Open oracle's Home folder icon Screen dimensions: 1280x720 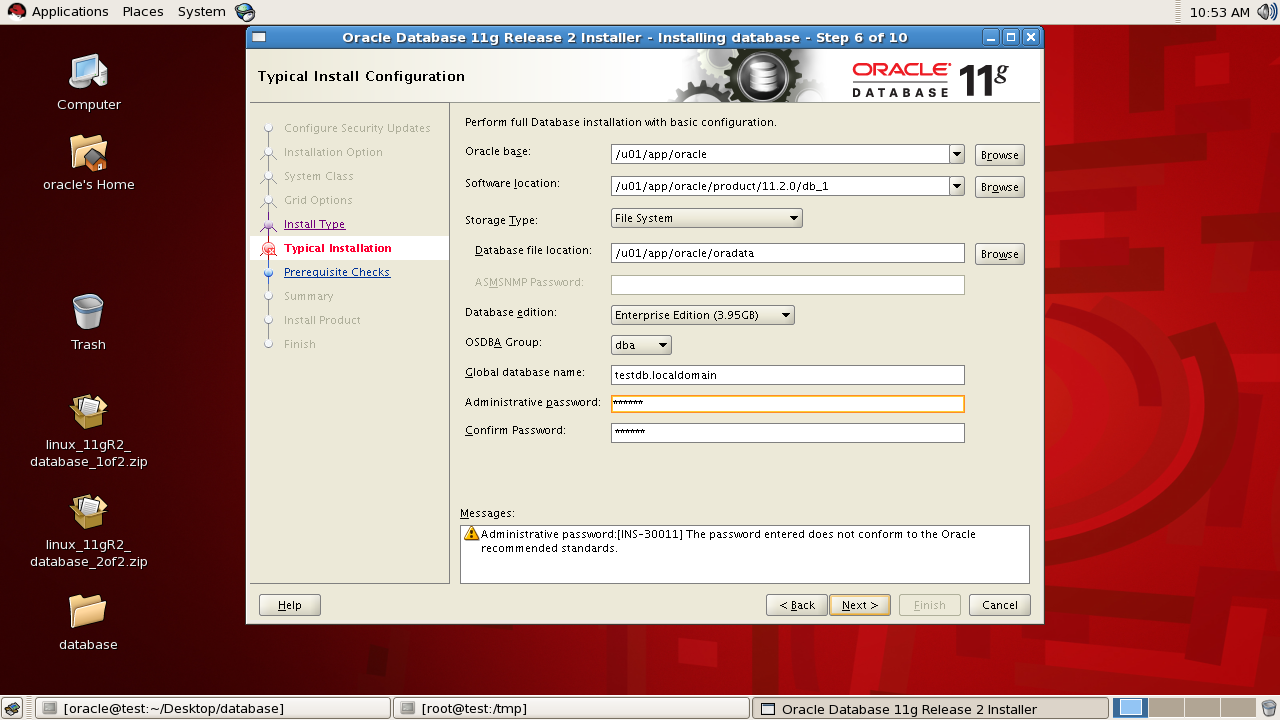click(88, 152)
